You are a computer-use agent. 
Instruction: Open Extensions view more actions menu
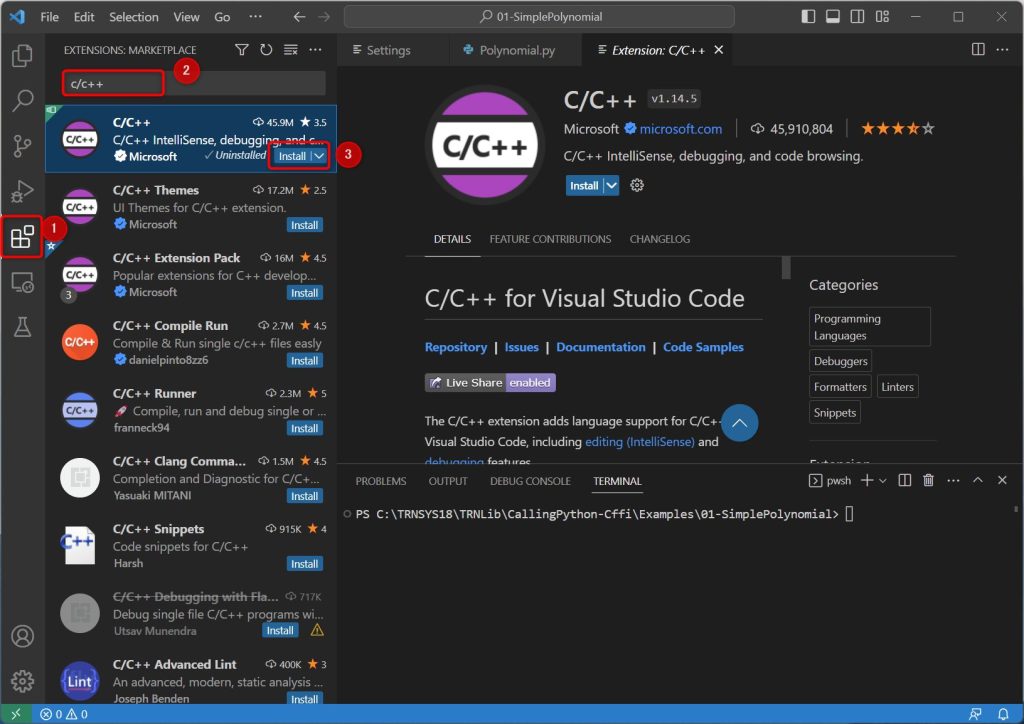pos(315,50)
